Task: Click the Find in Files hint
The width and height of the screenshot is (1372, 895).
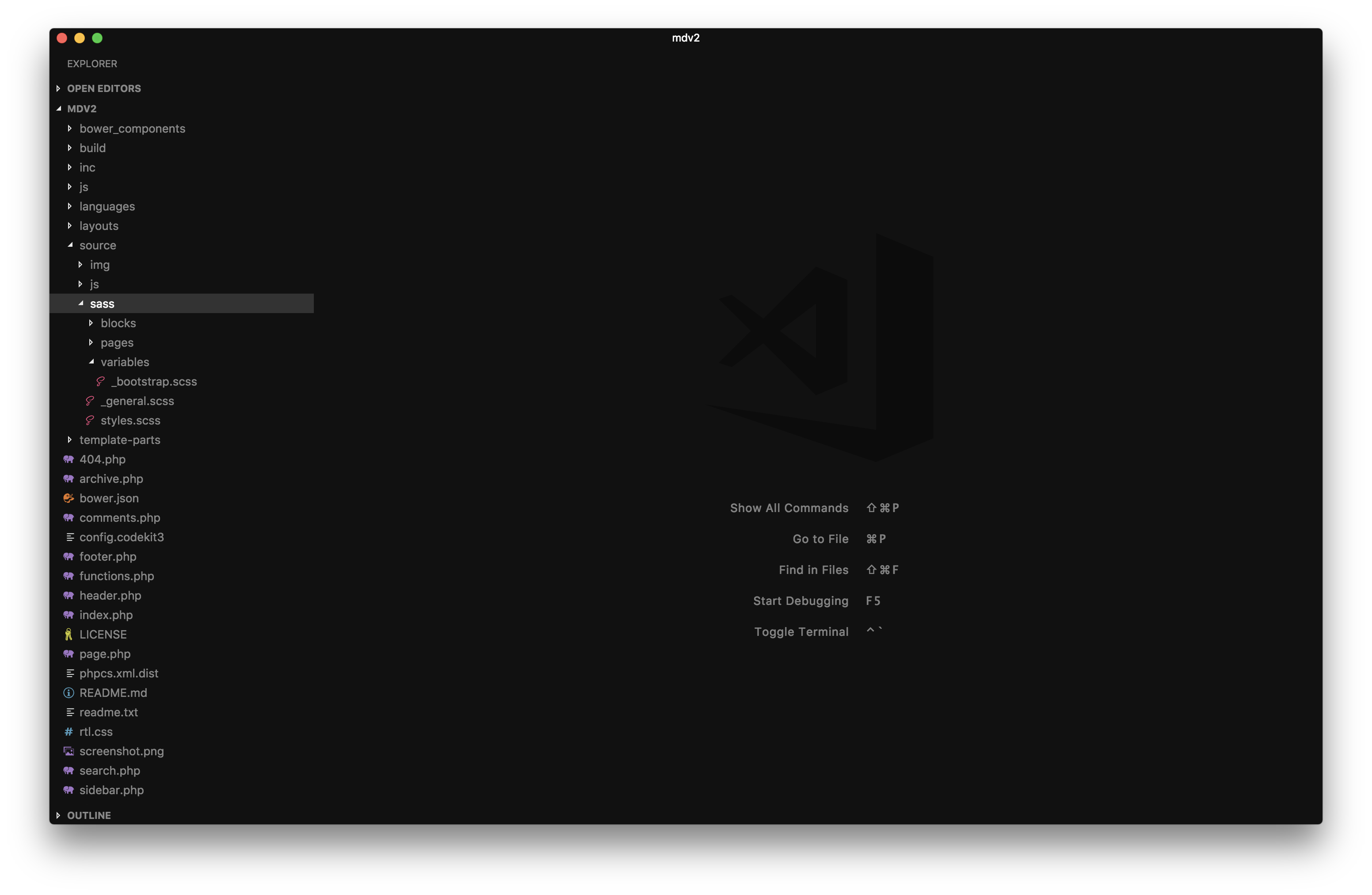Action: pyautogui.click(x=813, y=570)
